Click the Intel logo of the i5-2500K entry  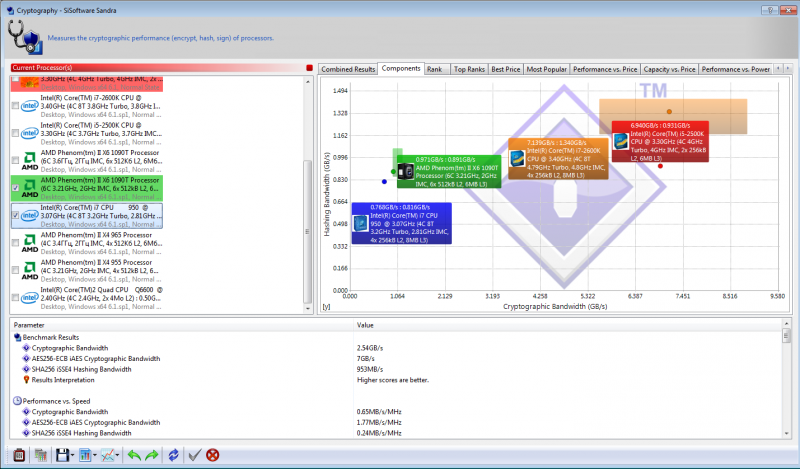pyautogui.click(x=30, y=133)
